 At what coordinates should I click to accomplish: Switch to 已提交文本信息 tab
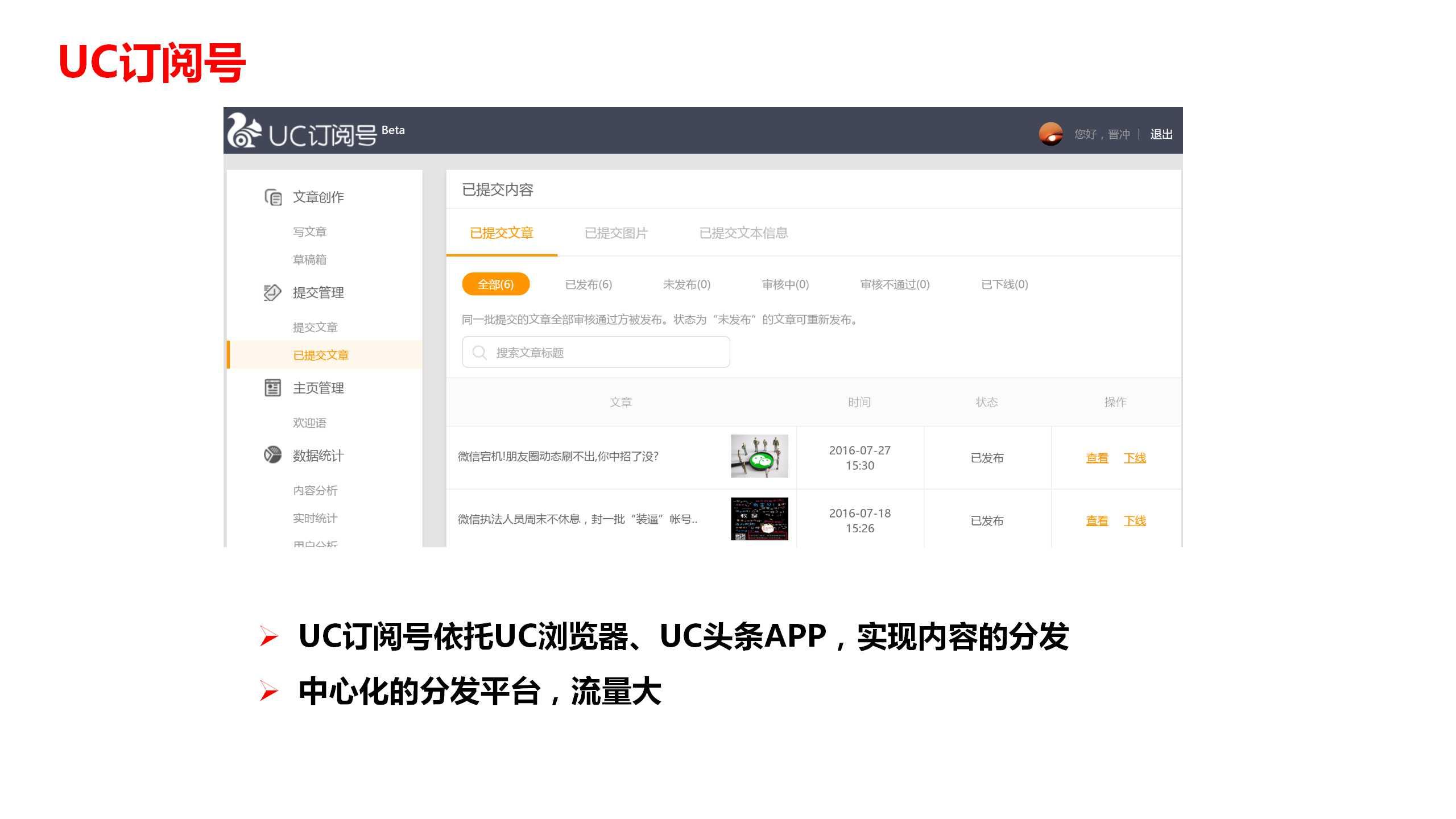pos(743,233)
